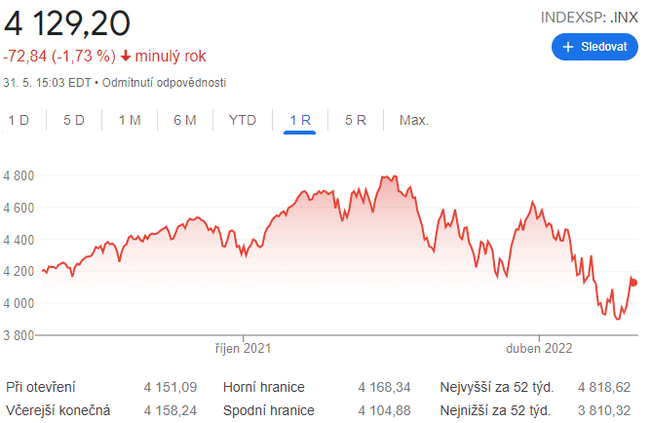Viewport: 650px width, 423px height.
Task: Show the 1 M chart range
Action: tap(129, 120)
